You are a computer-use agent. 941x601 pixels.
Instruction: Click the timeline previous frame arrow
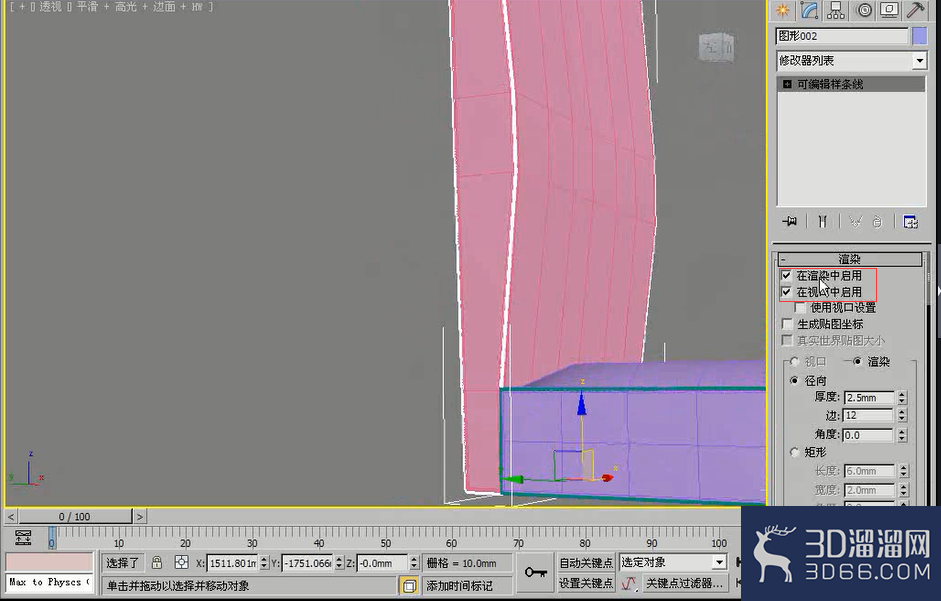click(11, 516)
